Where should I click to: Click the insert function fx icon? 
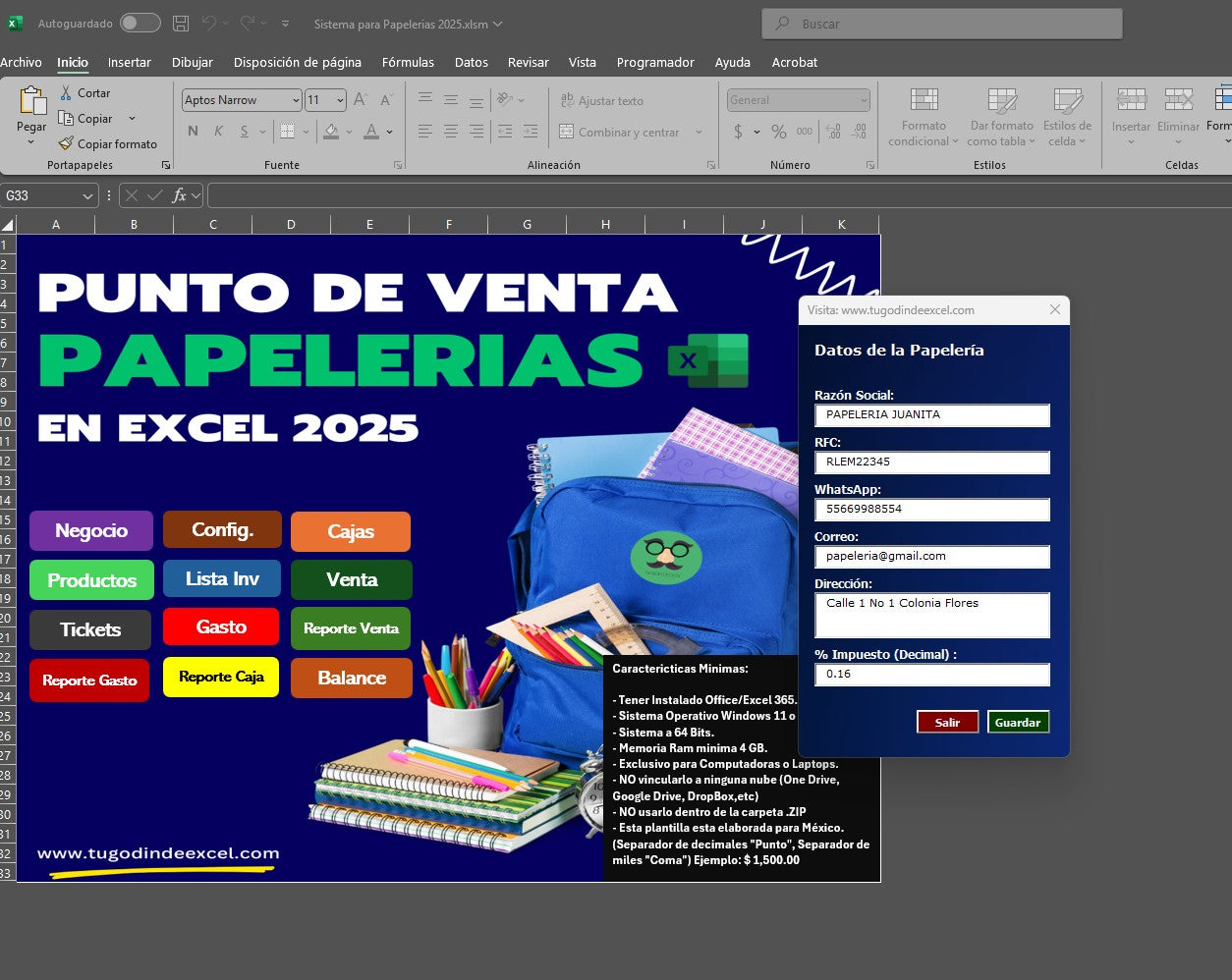point(179,195)
